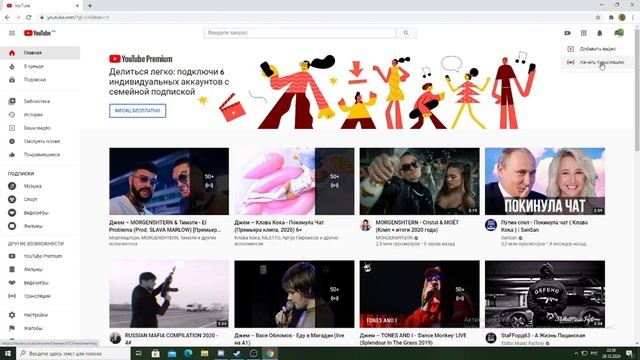This screenshot has height=360, width=640.
Task: Open Фильмы under Подписки
Action: coord(40,226)
